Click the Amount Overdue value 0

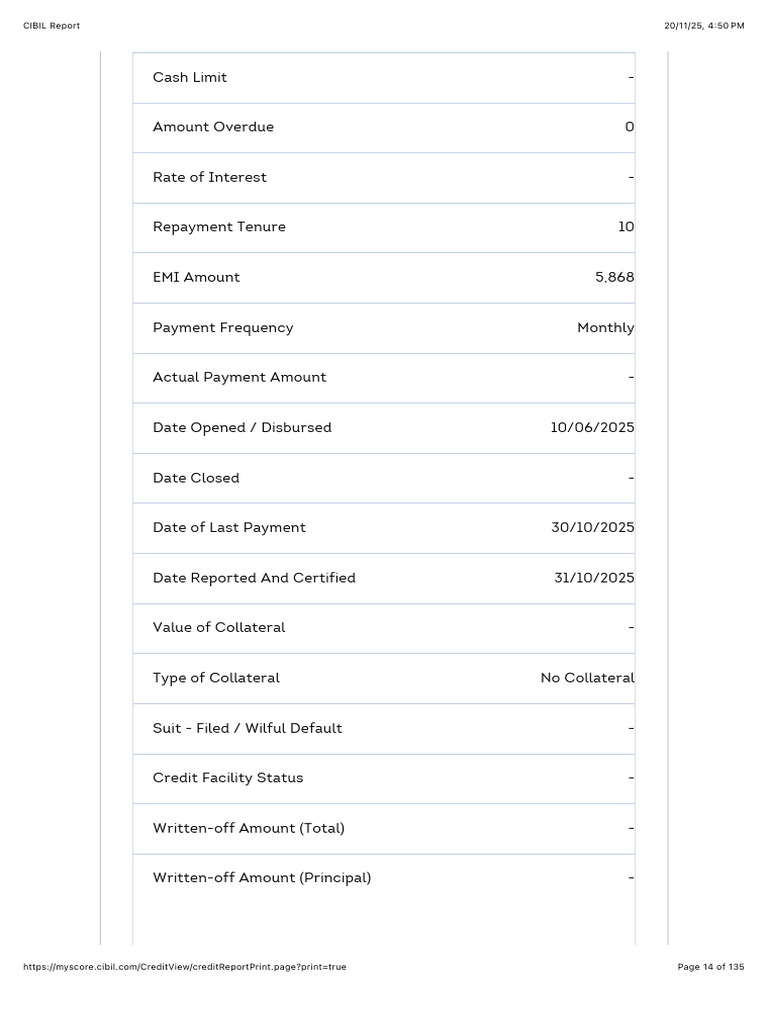click(x=629, y=127)
